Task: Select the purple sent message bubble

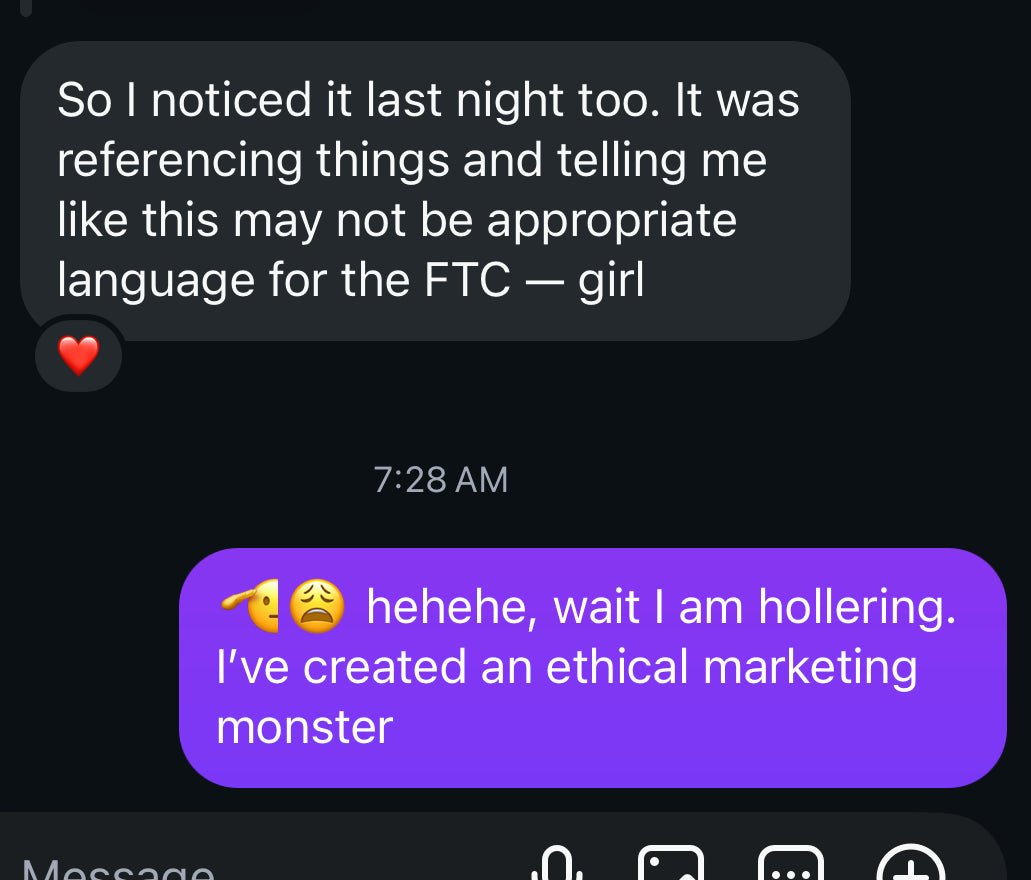Action: click(x=592, y=666)
